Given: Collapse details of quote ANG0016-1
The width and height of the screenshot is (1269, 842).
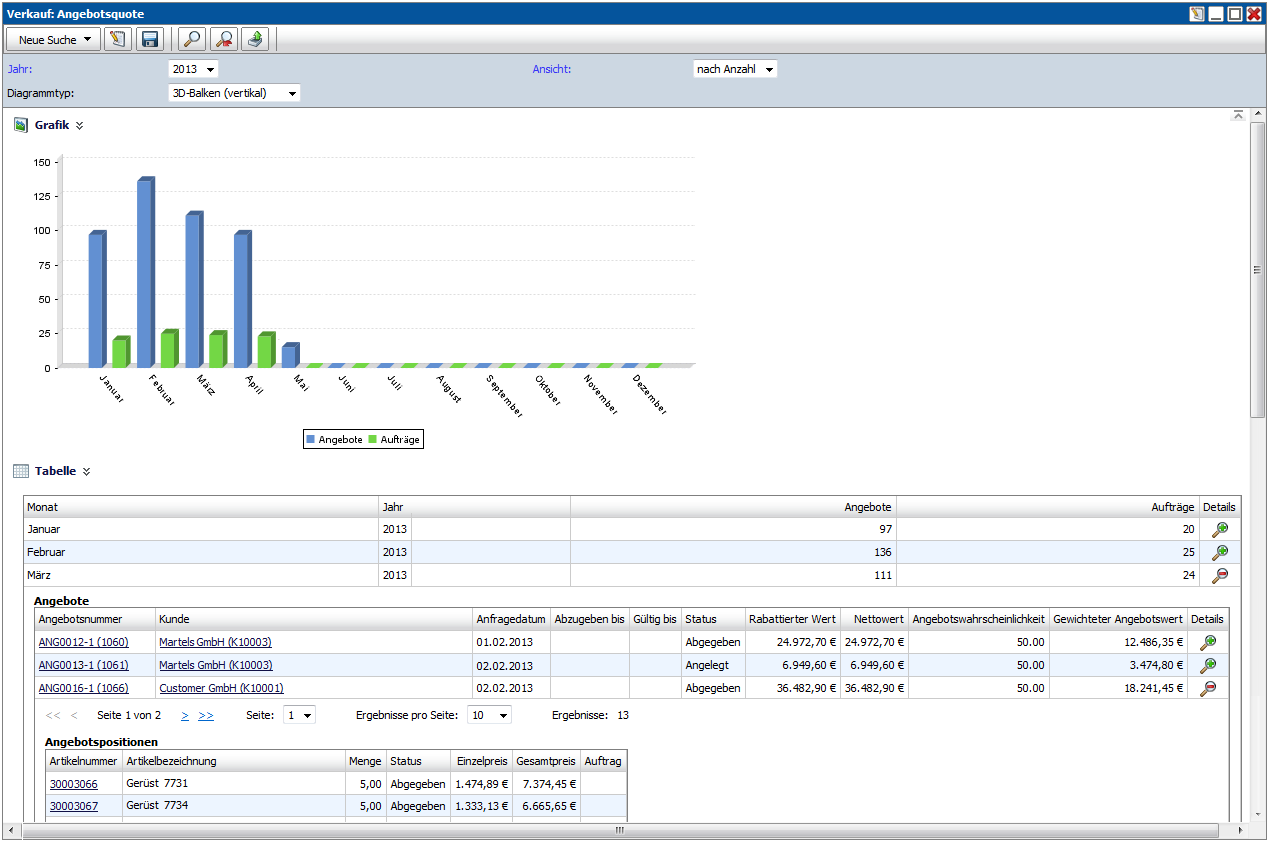Looking at the screenshot, I should [x=1208, y=689].
